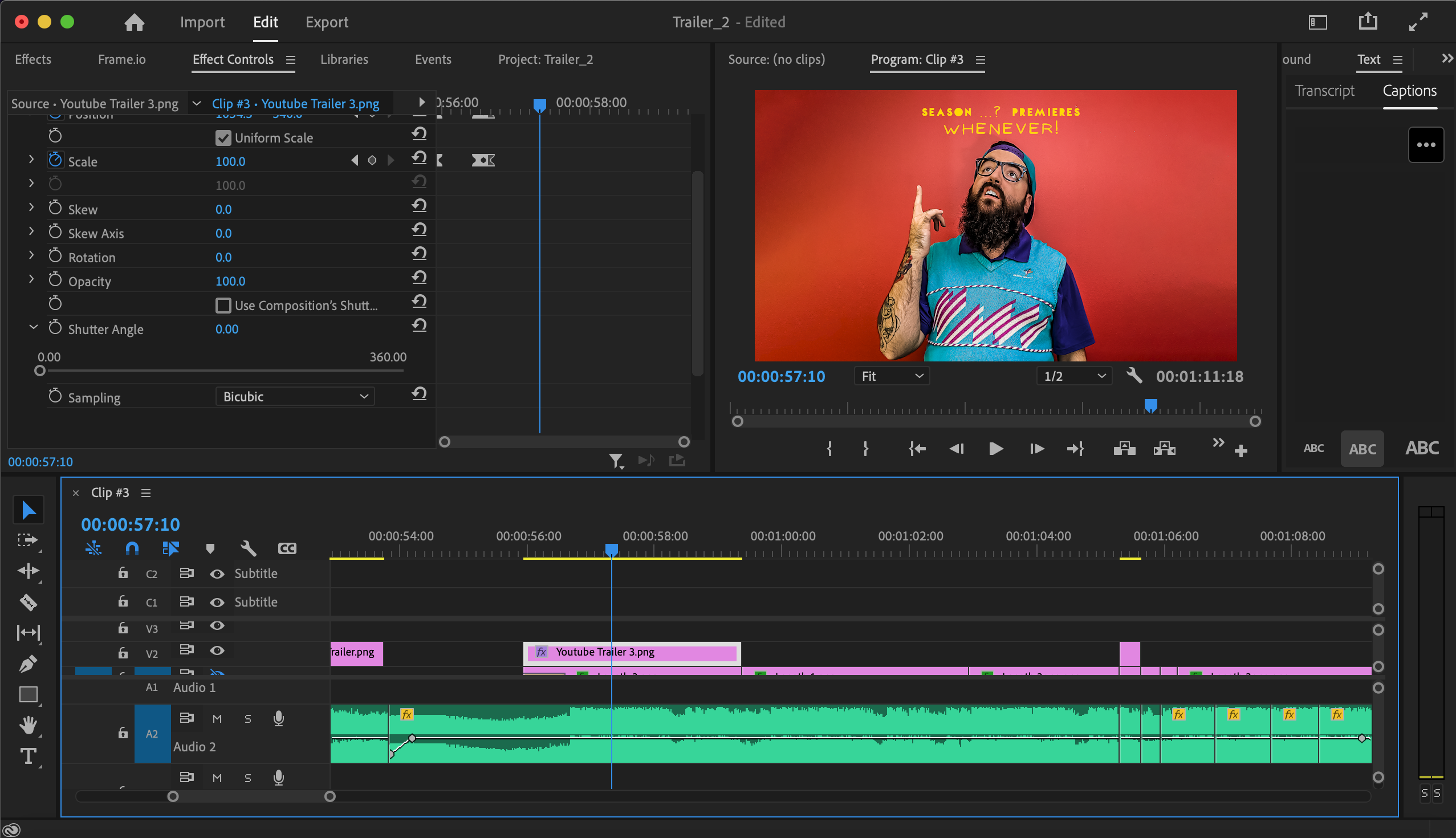
Task: Select the Hand tool
Action: (27, 725)
